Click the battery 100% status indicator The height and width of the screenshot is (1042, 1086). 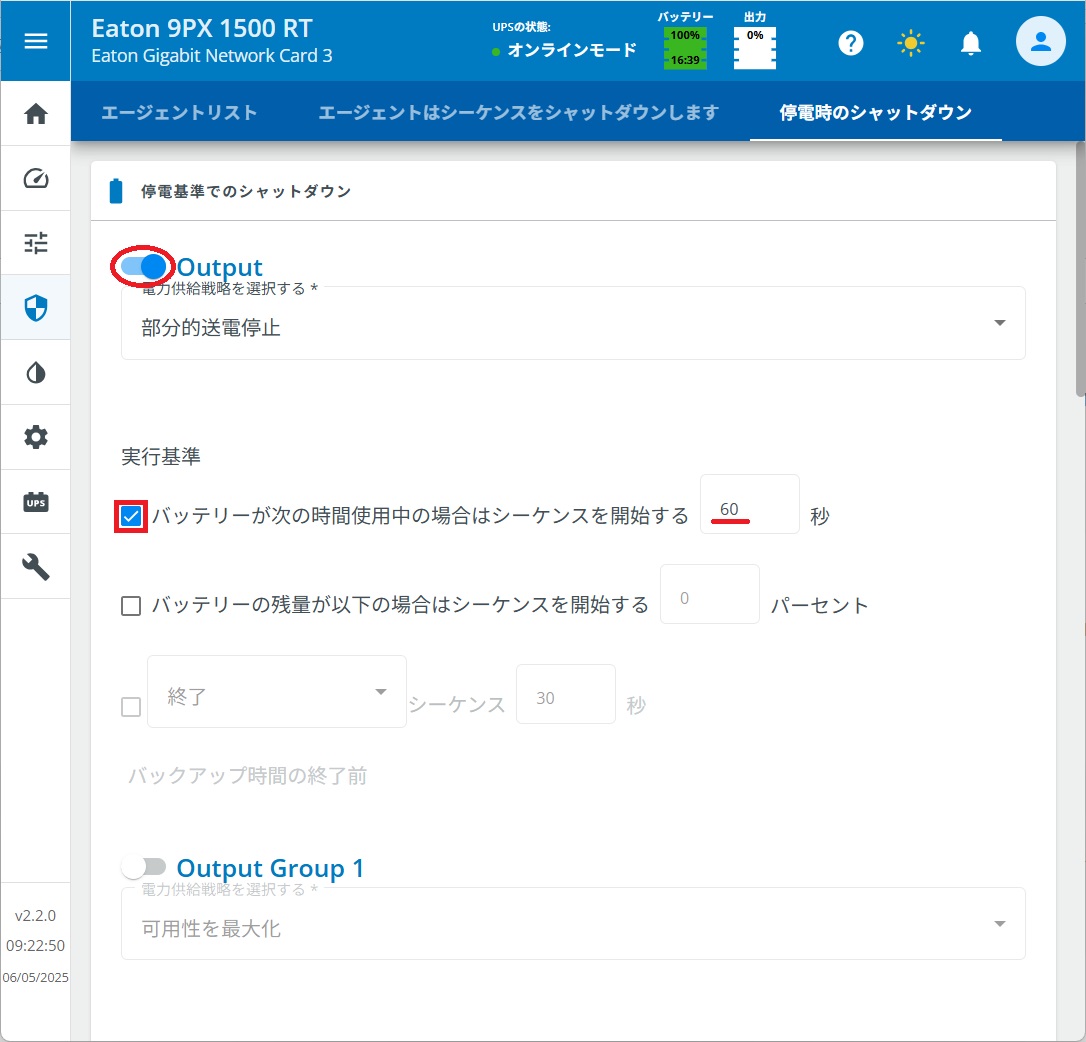685,48
